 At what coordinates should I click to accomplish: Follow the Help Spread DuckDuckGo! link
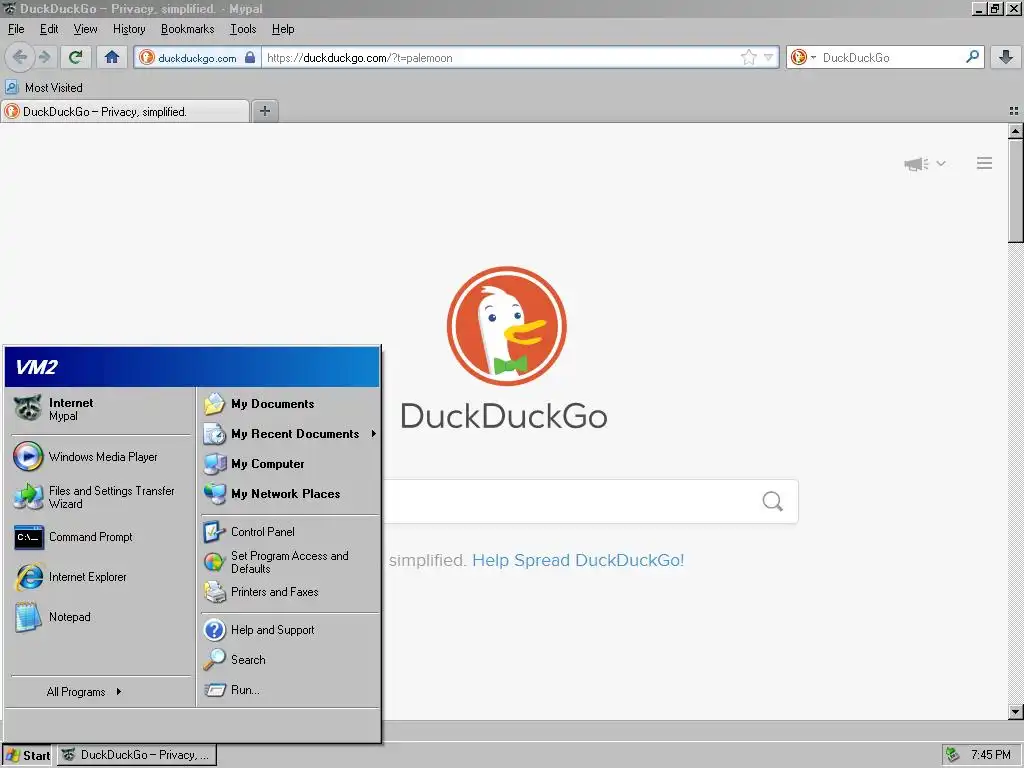point(578,560)
